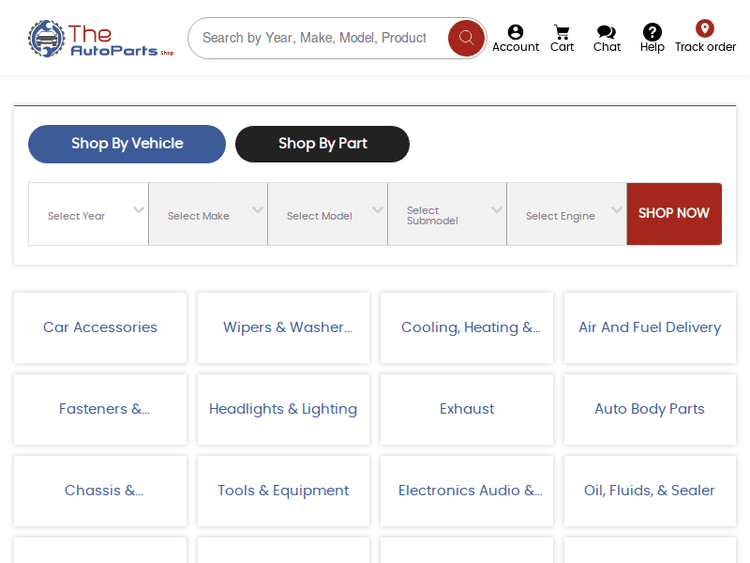750x563 pixels.
Task: Open Headlights & Lighting category
Action: pos(284,409)
